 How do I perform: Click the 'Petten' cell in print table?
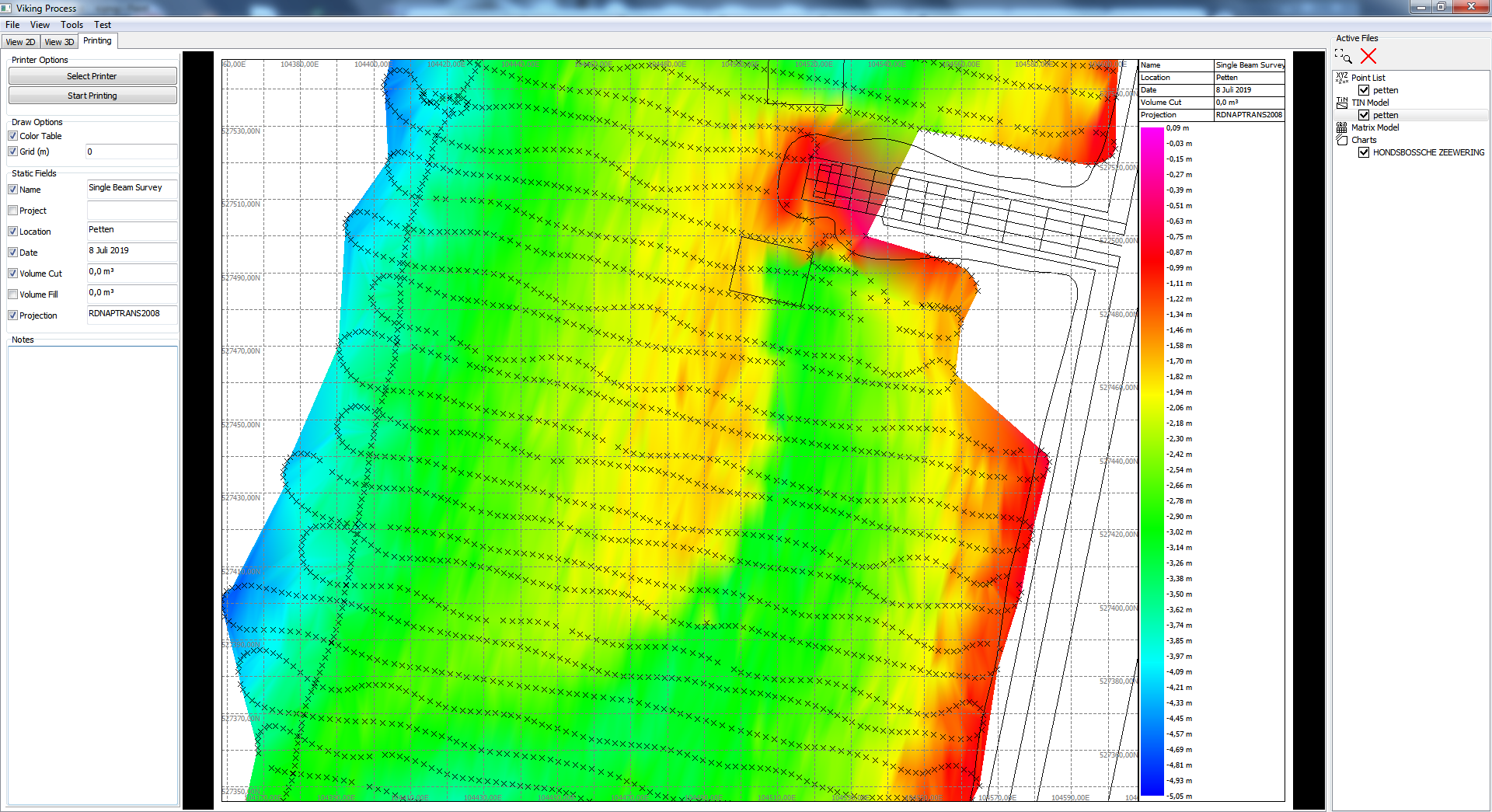point(1250,78)
